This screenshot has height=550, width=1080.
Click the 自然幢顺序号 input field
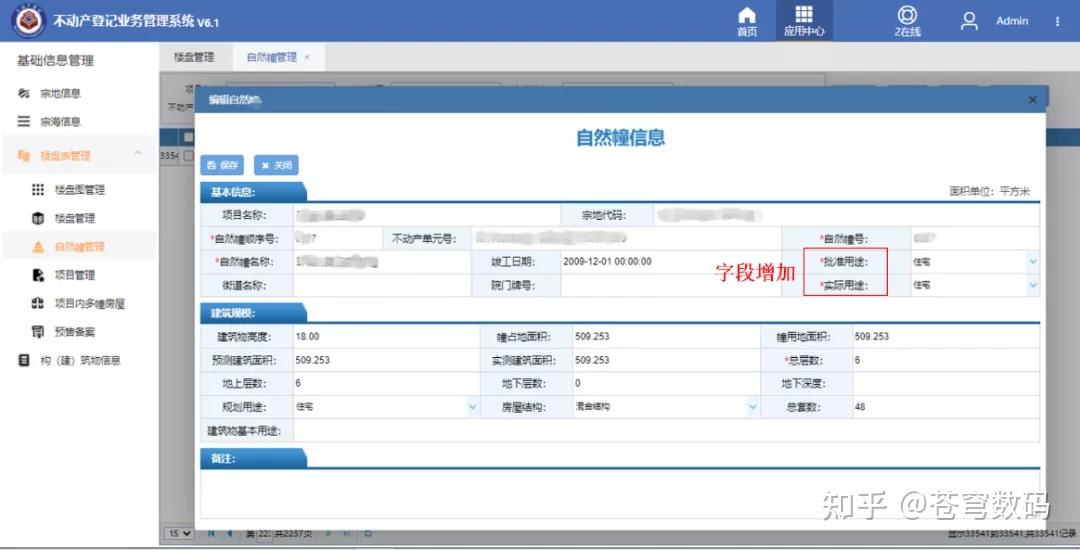pyautogui.click(x=338, y=239)
